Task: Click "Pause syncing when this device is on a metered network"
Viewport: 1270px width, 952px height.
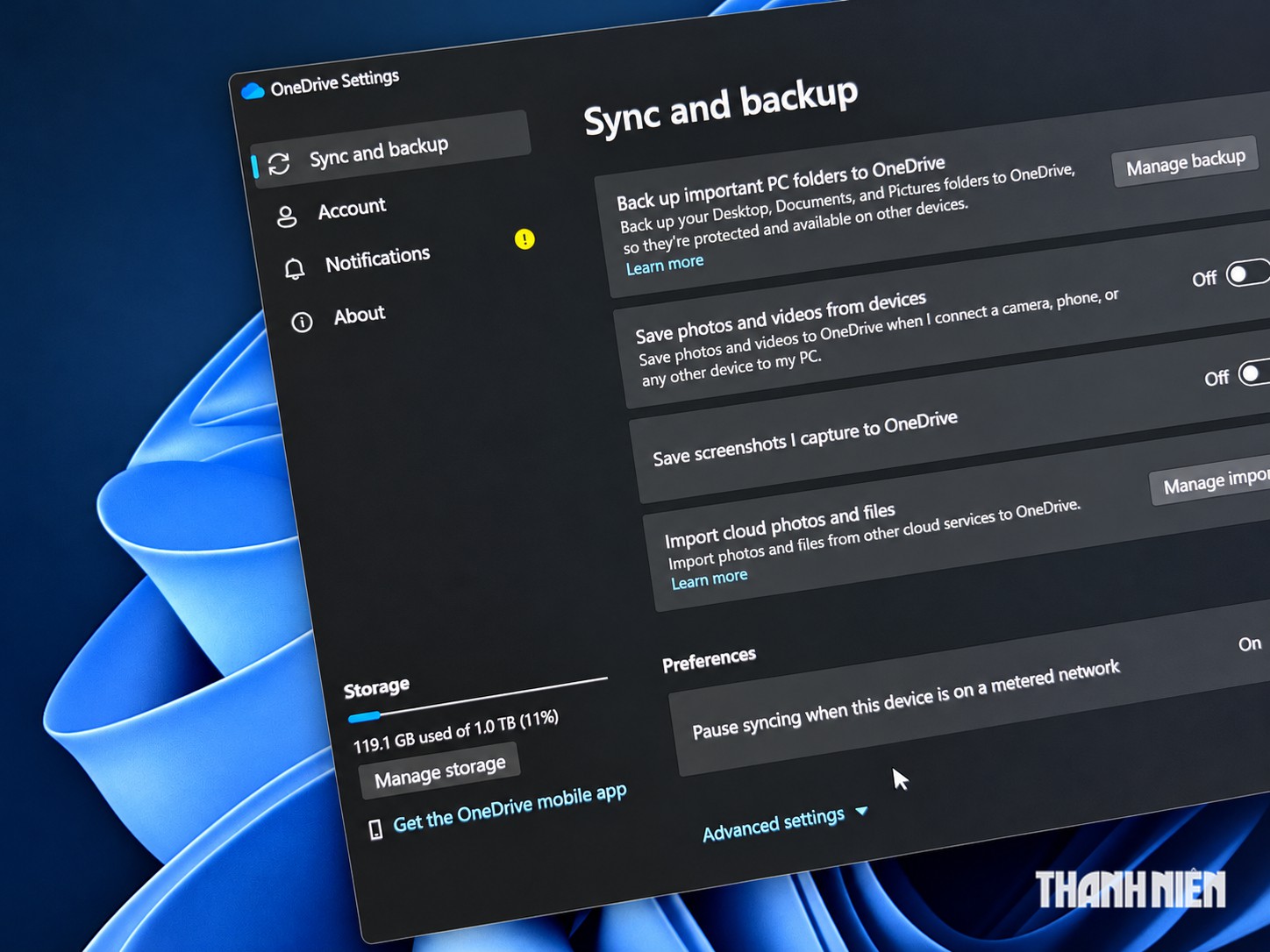Action: point(906,699)
